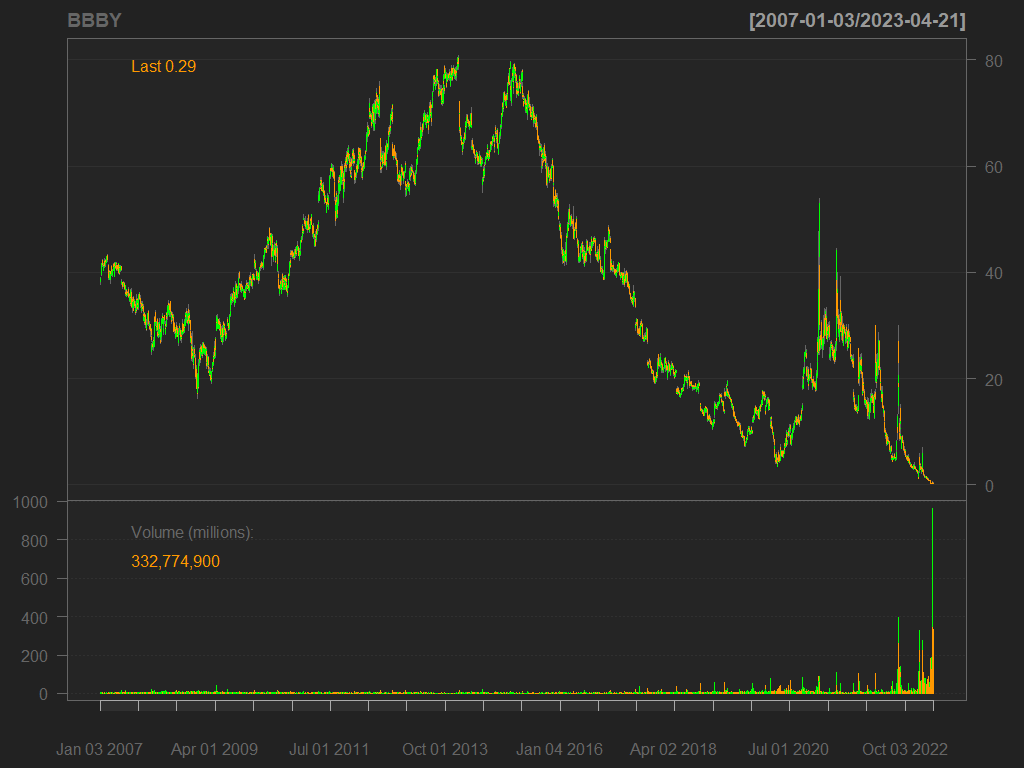Click the 1000 volume axis label
This screenshot has width=1024, height=768.
click(x=32, y=502)
